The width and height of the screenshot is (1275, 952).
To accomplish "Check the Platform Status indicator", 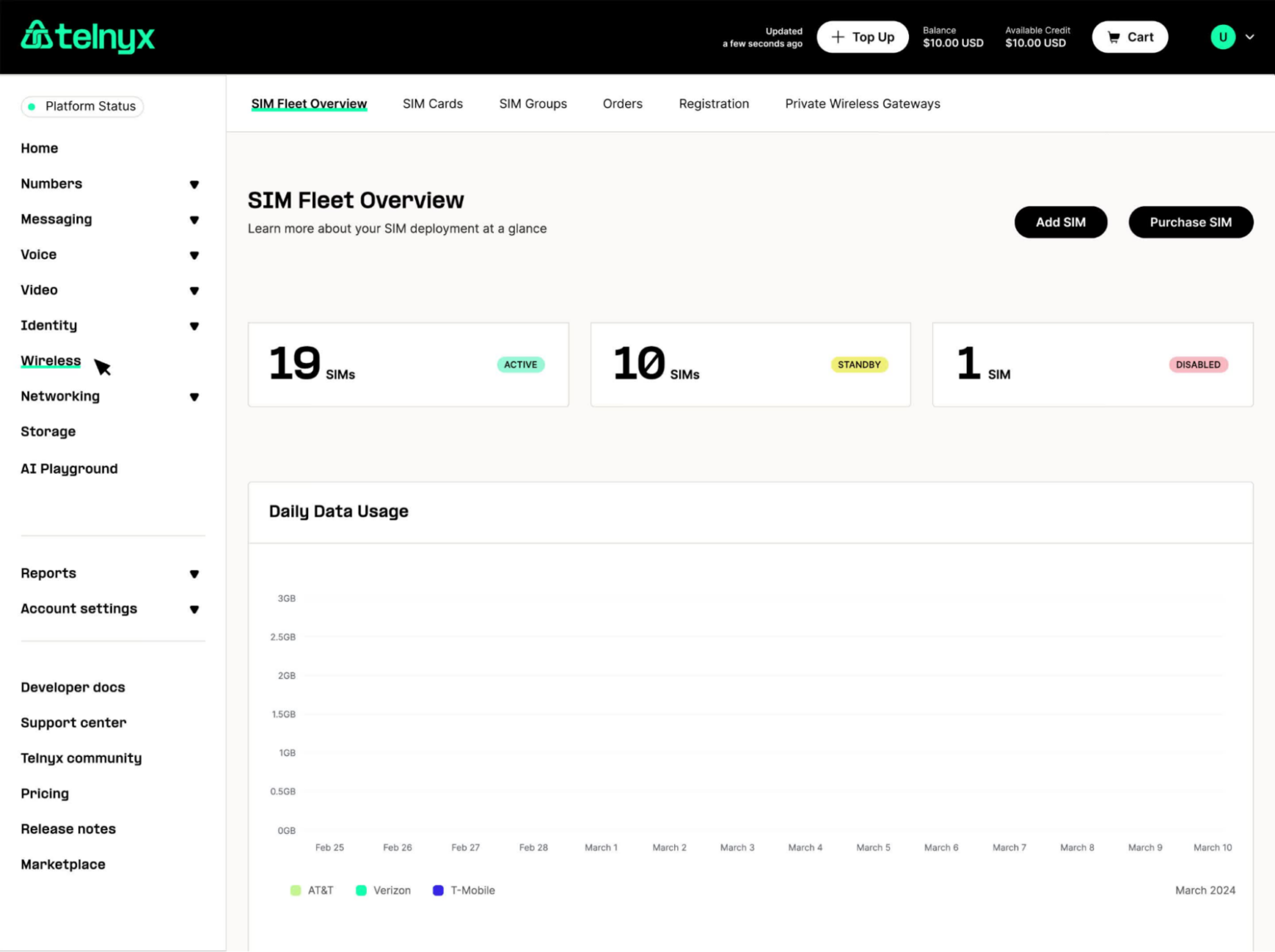I will pos(81,106).
